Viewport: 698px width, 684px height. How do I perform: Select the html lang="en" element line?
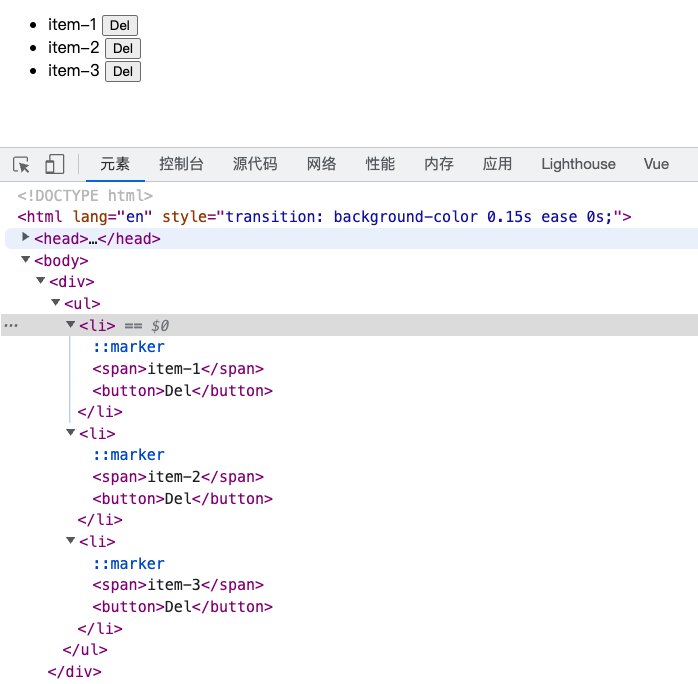[x=325, y=217]
